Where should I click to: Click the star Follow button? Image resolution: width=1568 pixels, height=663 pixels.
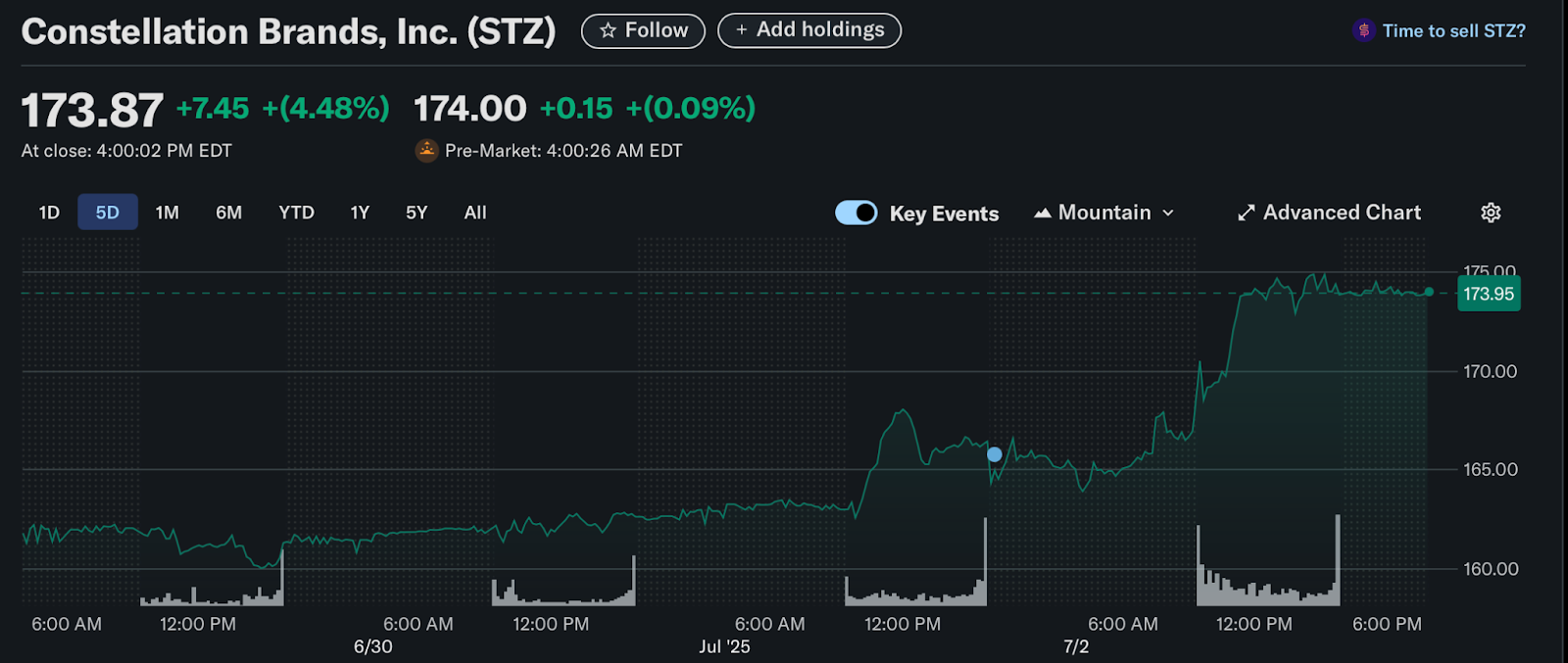(x=643, y=30)
